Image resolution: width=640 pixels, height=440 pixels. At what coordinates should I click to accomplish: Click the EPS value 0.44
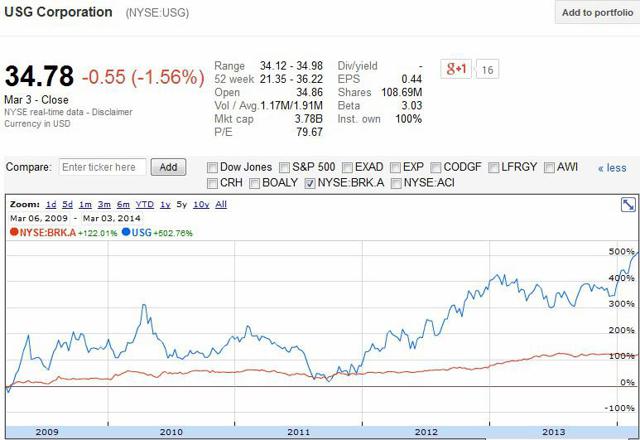(x=411, y=79)
